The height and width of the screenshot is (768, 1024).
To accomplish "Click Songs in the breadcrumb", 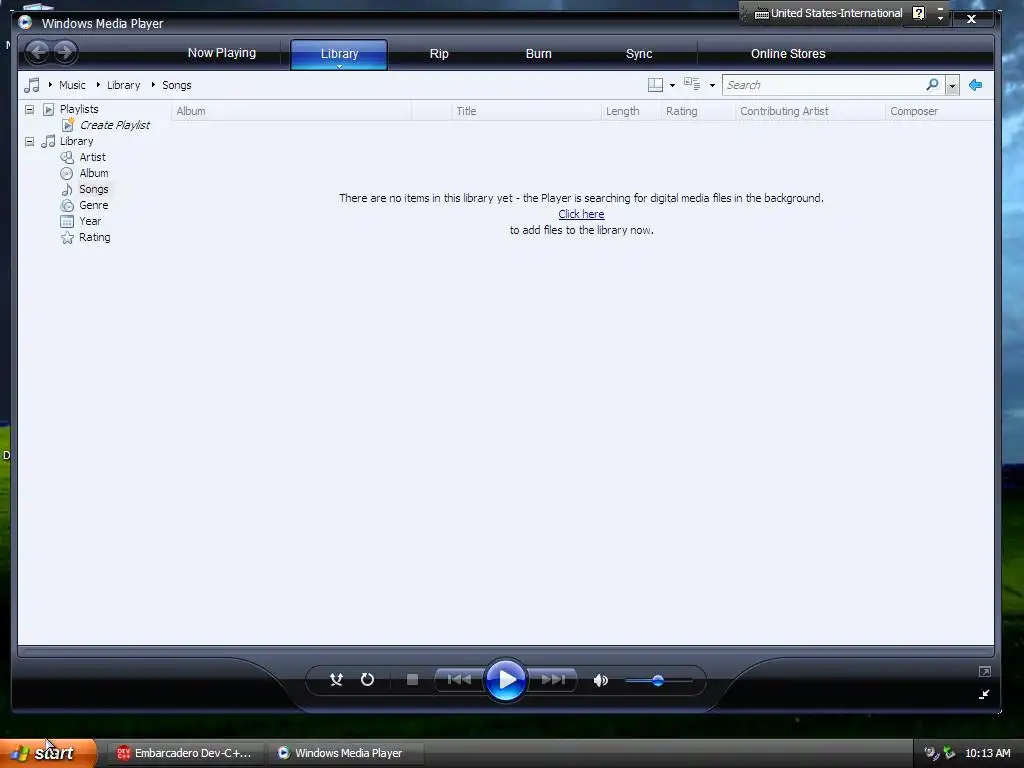I will point(176,85).
